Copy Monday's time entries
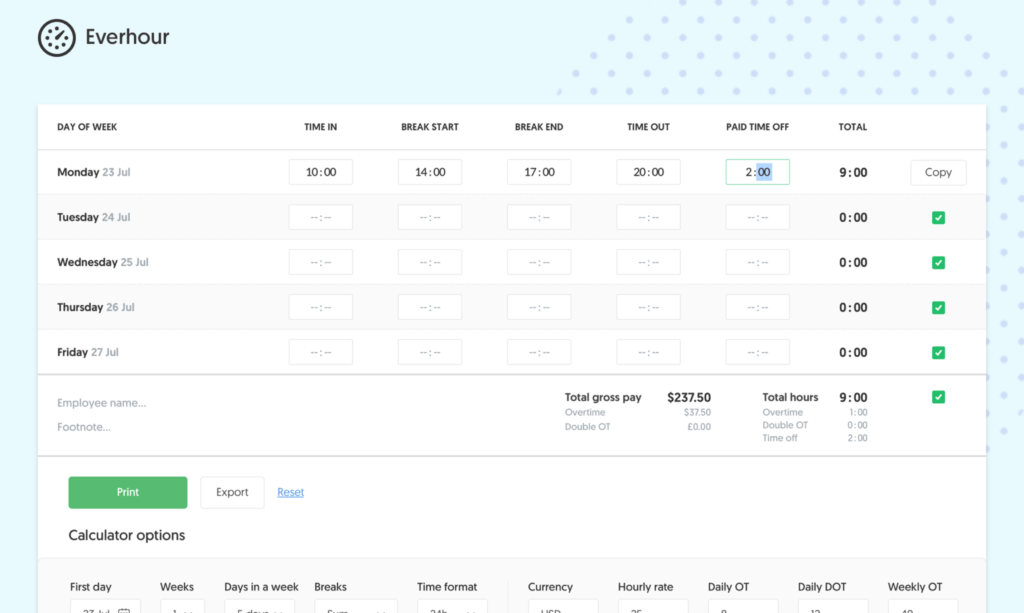This screenshot has width=1024, height=613. pyautogui.click(x=937, y=172)
